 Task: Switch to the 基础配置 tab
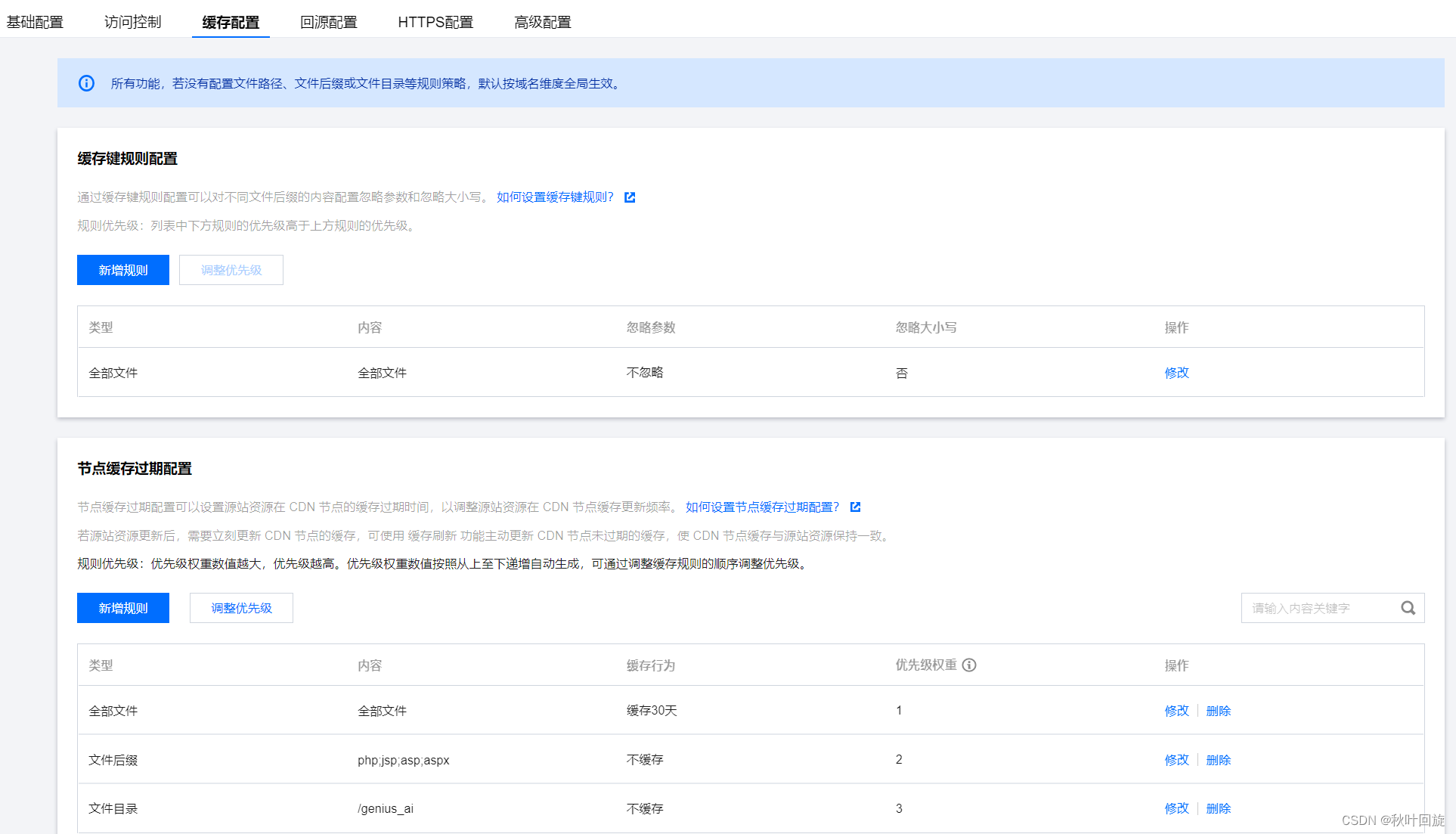click(x=36, y=21)
